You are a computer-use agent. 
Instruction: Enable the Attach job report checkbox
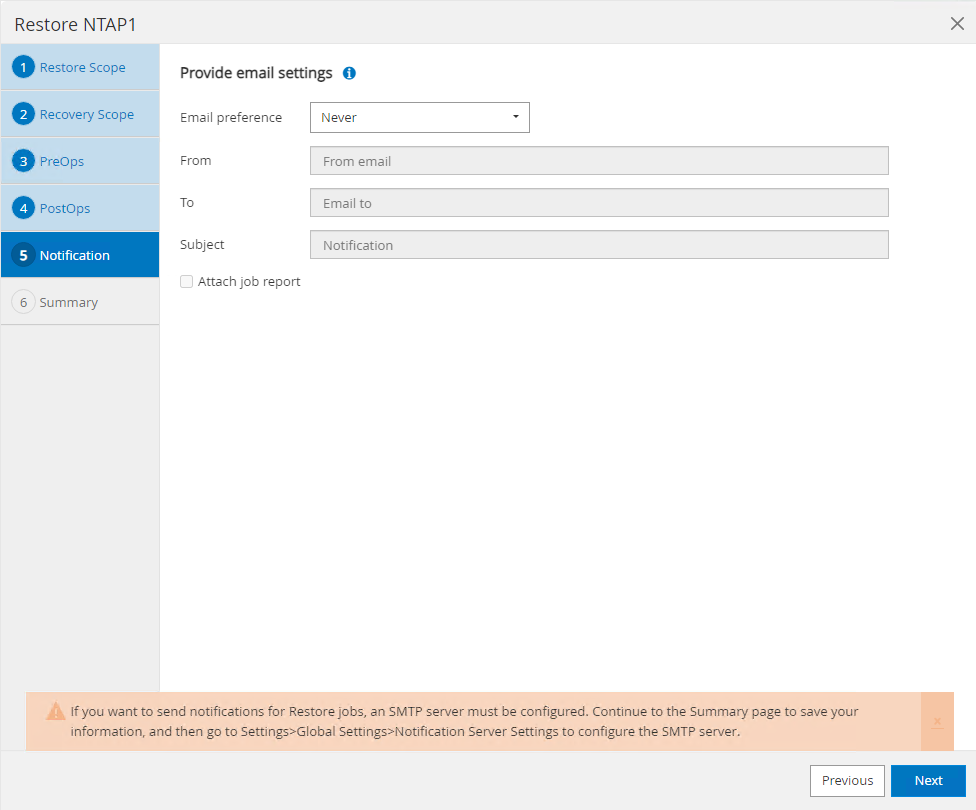(186, 281)
